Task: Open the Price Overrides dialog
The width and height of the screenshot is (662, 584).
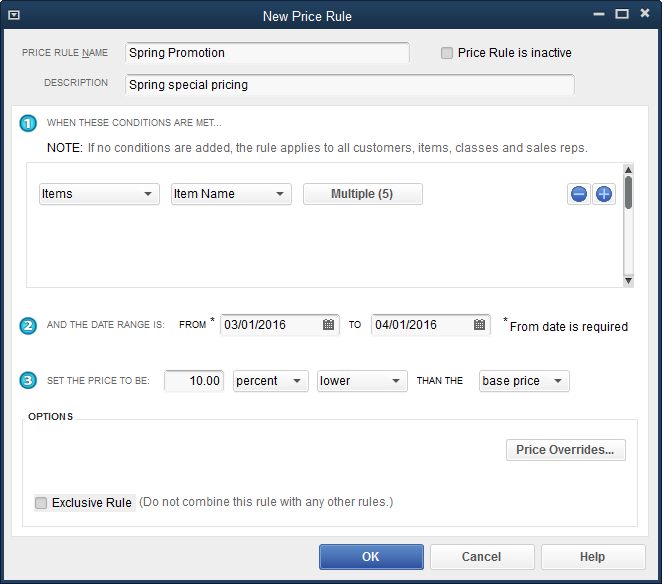Action: point(565,450)
